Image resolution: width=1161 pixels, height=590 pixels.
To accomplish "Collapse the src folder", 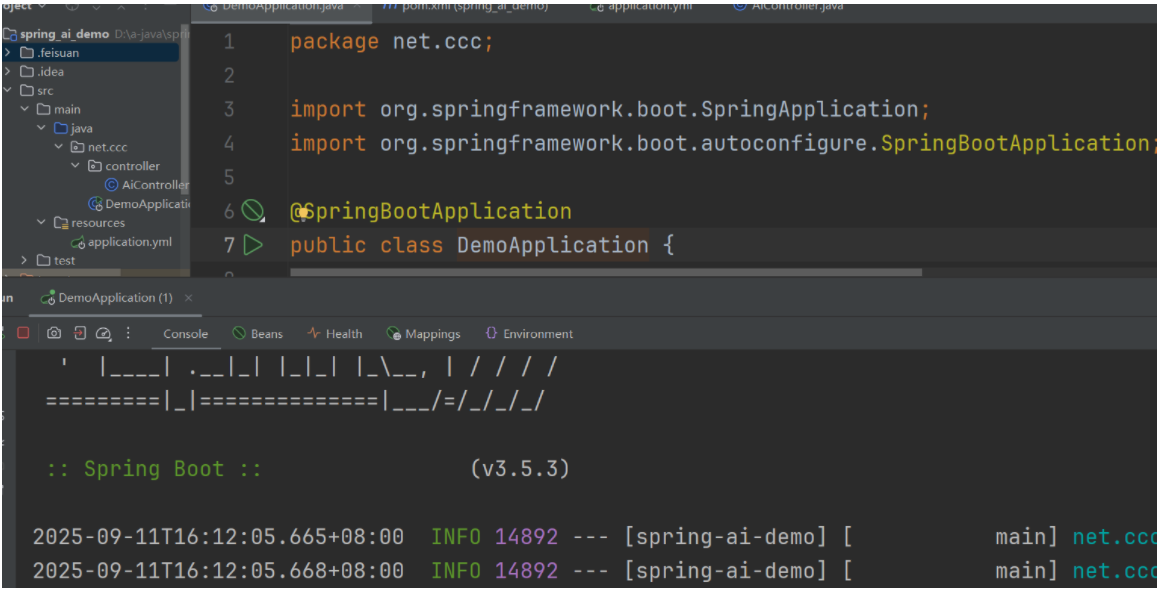I will pos(8,90).
